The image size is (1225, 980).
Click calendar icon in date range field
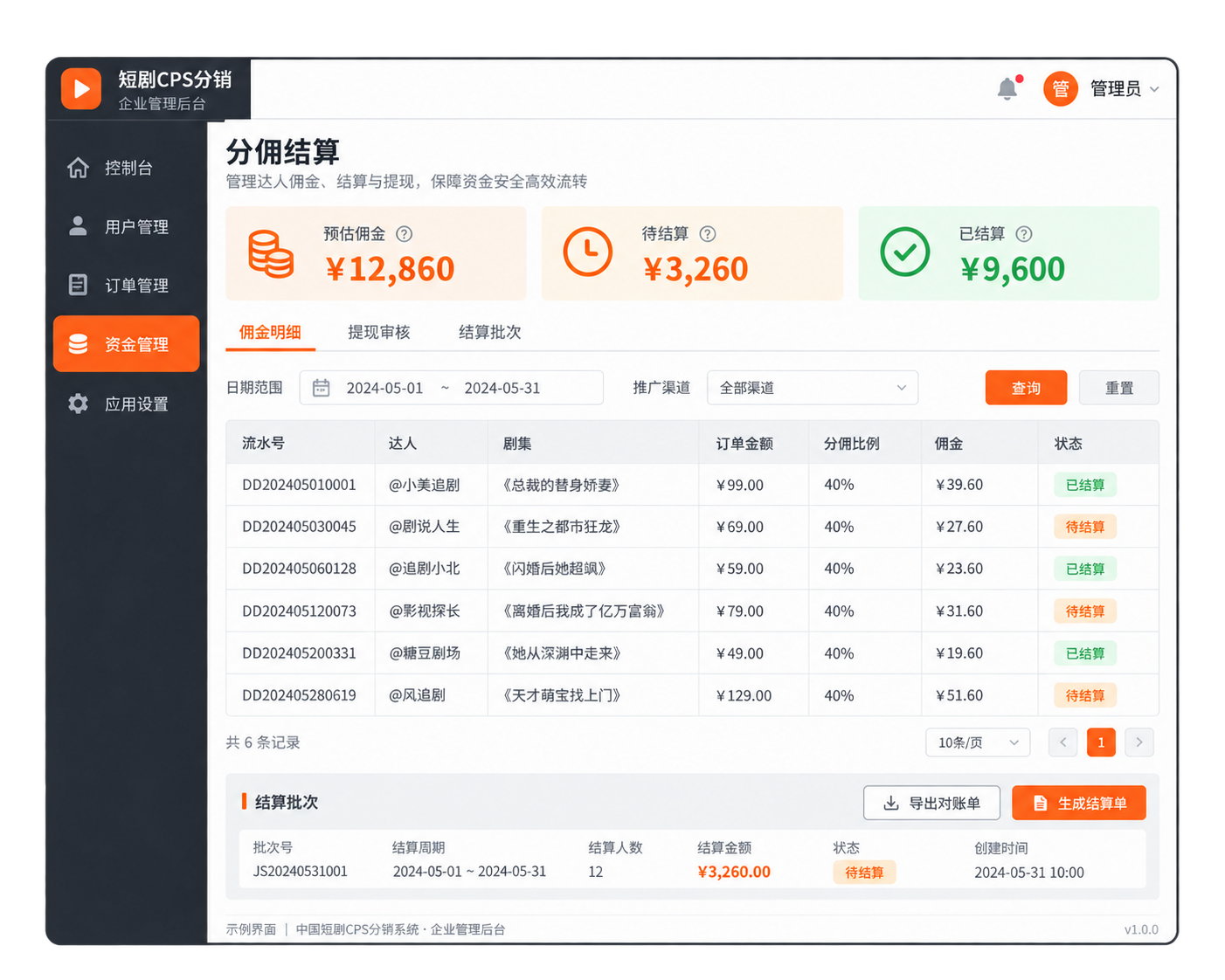click(x=321, y=388)
